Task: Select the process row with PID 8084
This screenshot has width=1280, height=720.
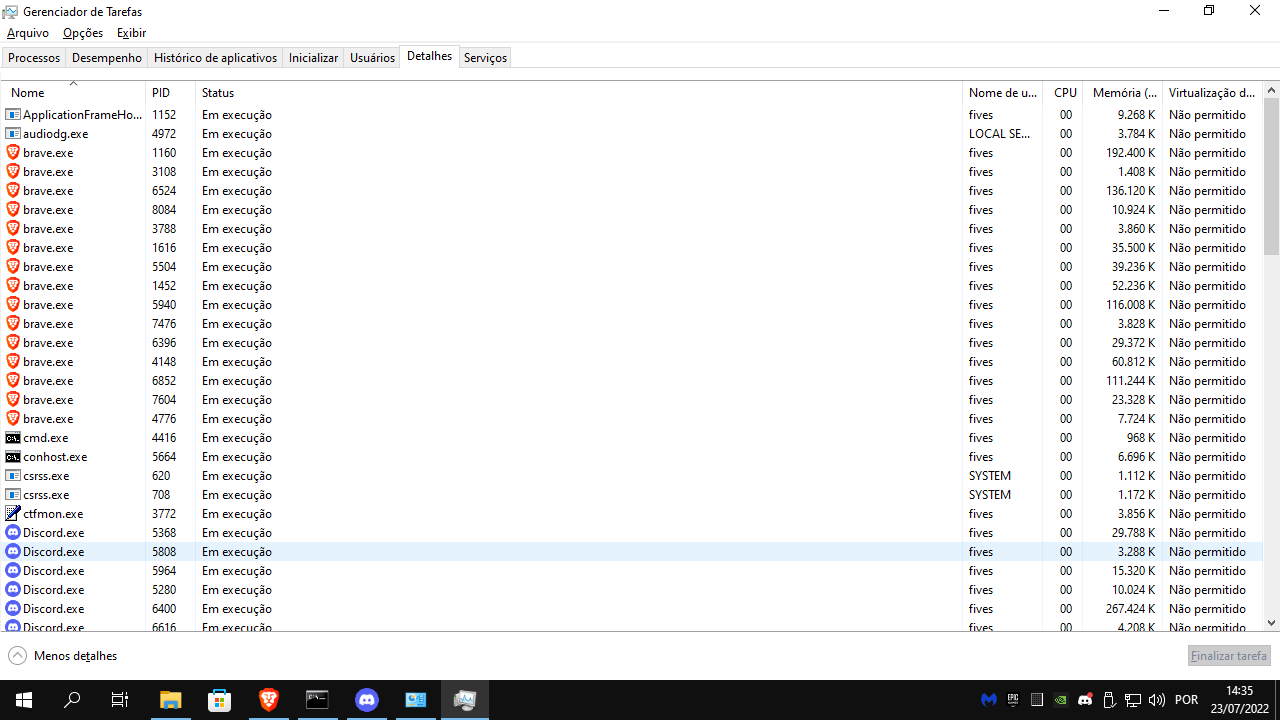Action: coord(632,210)
